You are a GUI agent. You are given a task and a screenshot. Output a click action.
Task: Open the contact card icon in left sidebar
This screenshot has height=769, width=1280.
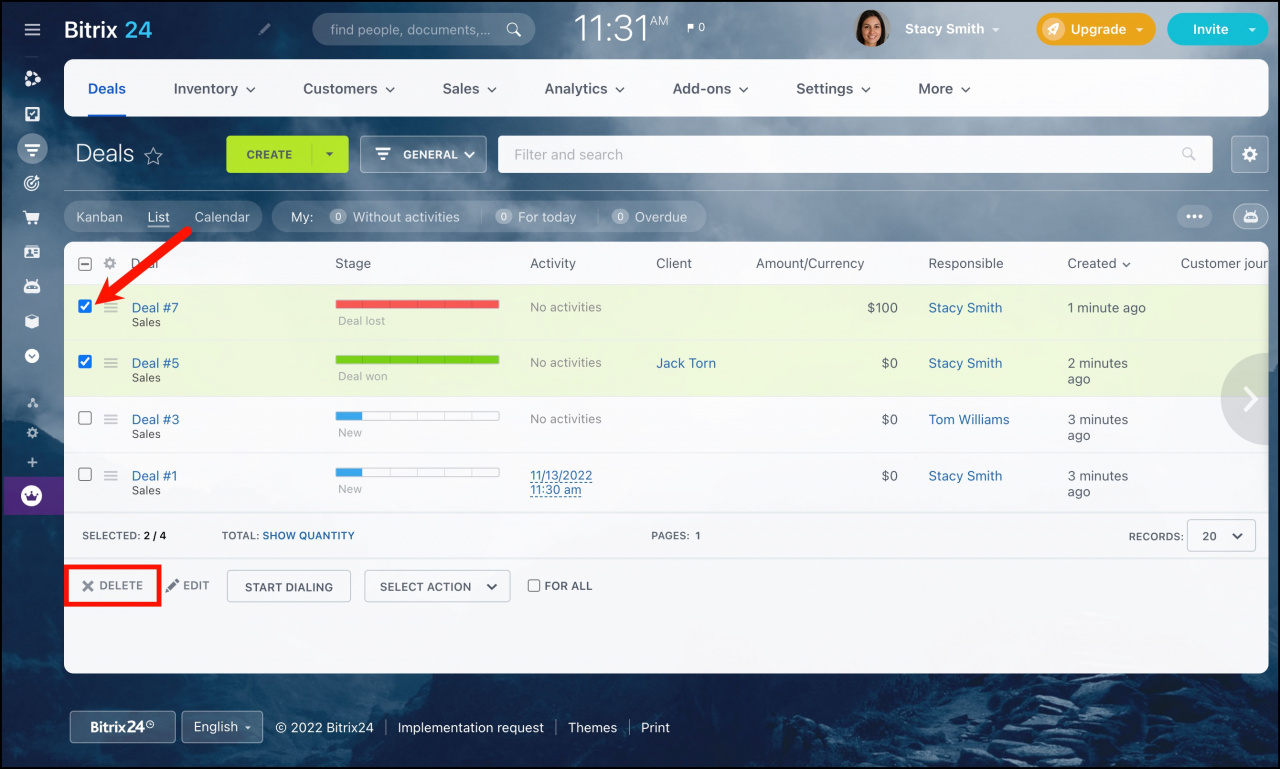point(32,252)
